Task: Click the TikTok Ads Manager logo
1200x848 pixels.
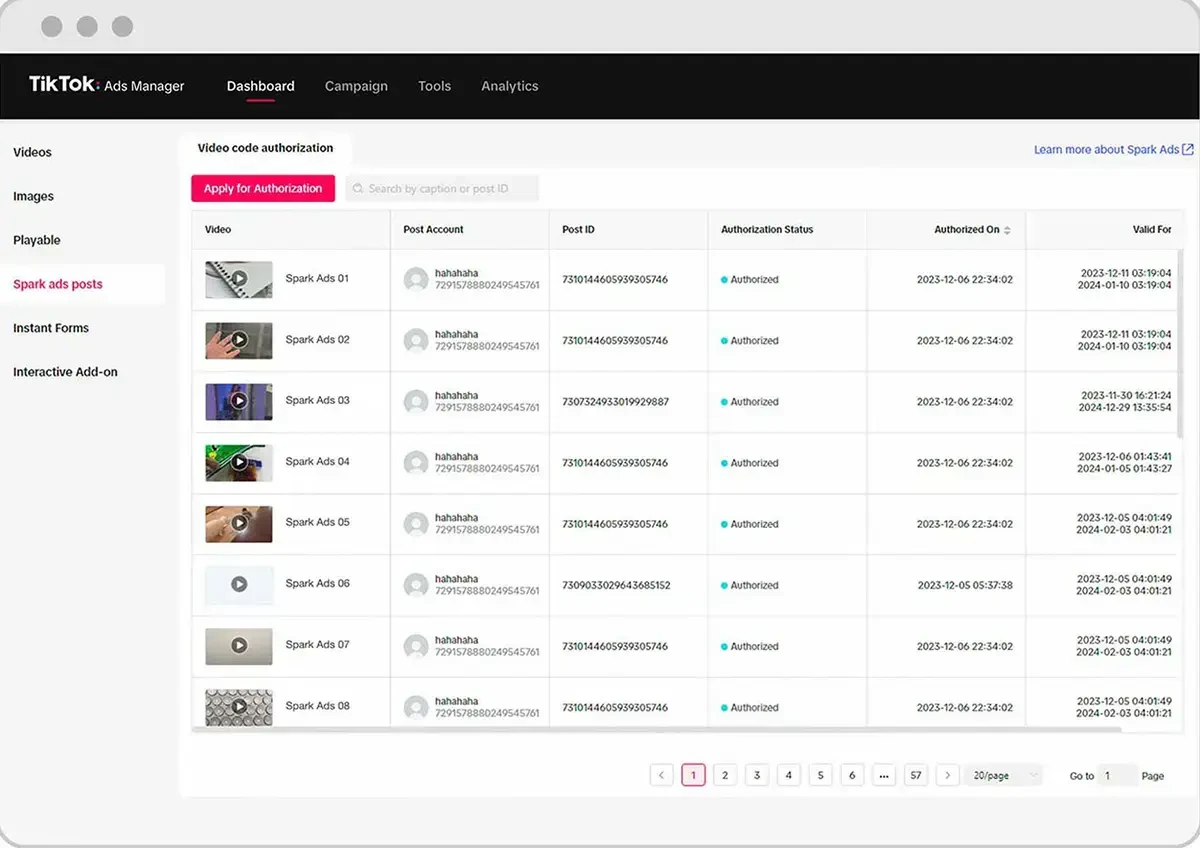Action: pos(106,85)
